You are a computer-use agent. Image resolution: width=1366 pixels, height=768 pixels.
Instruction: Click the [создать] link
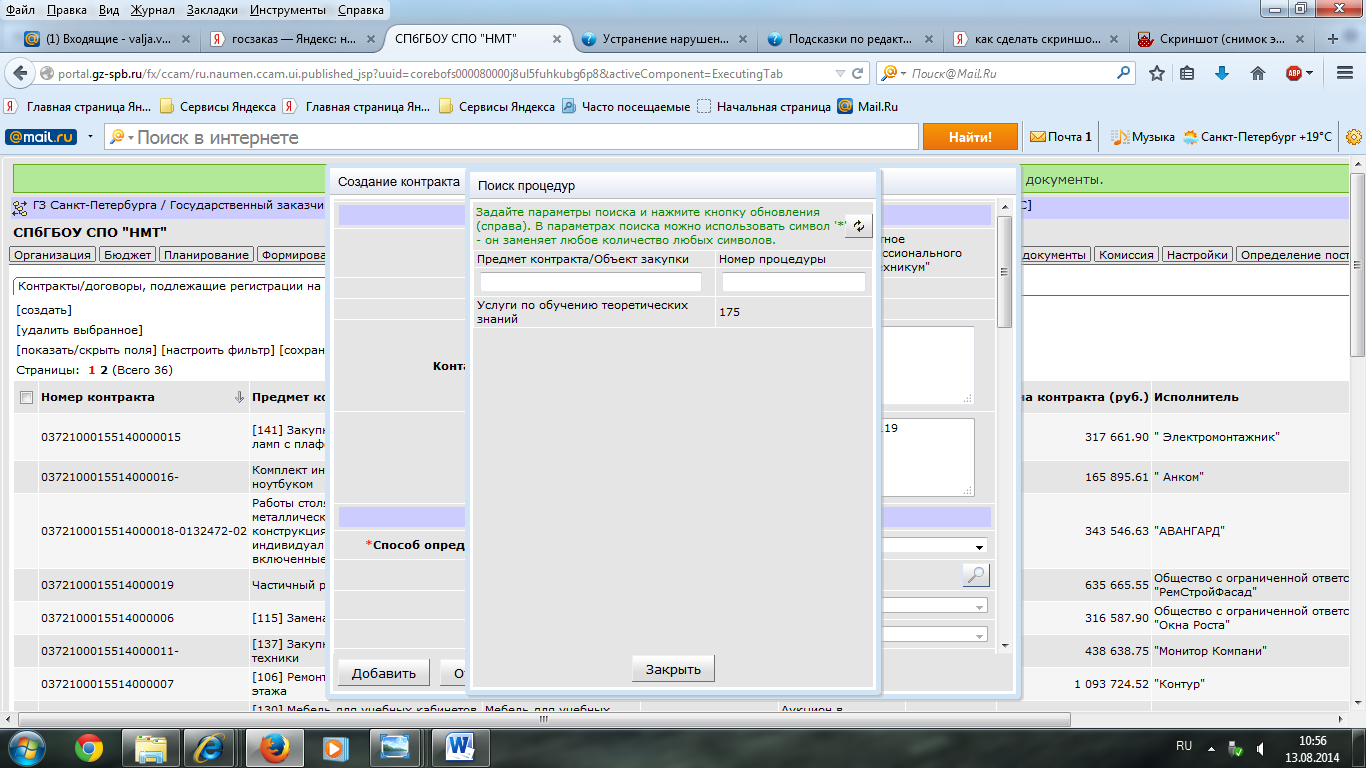click(44, 310)
